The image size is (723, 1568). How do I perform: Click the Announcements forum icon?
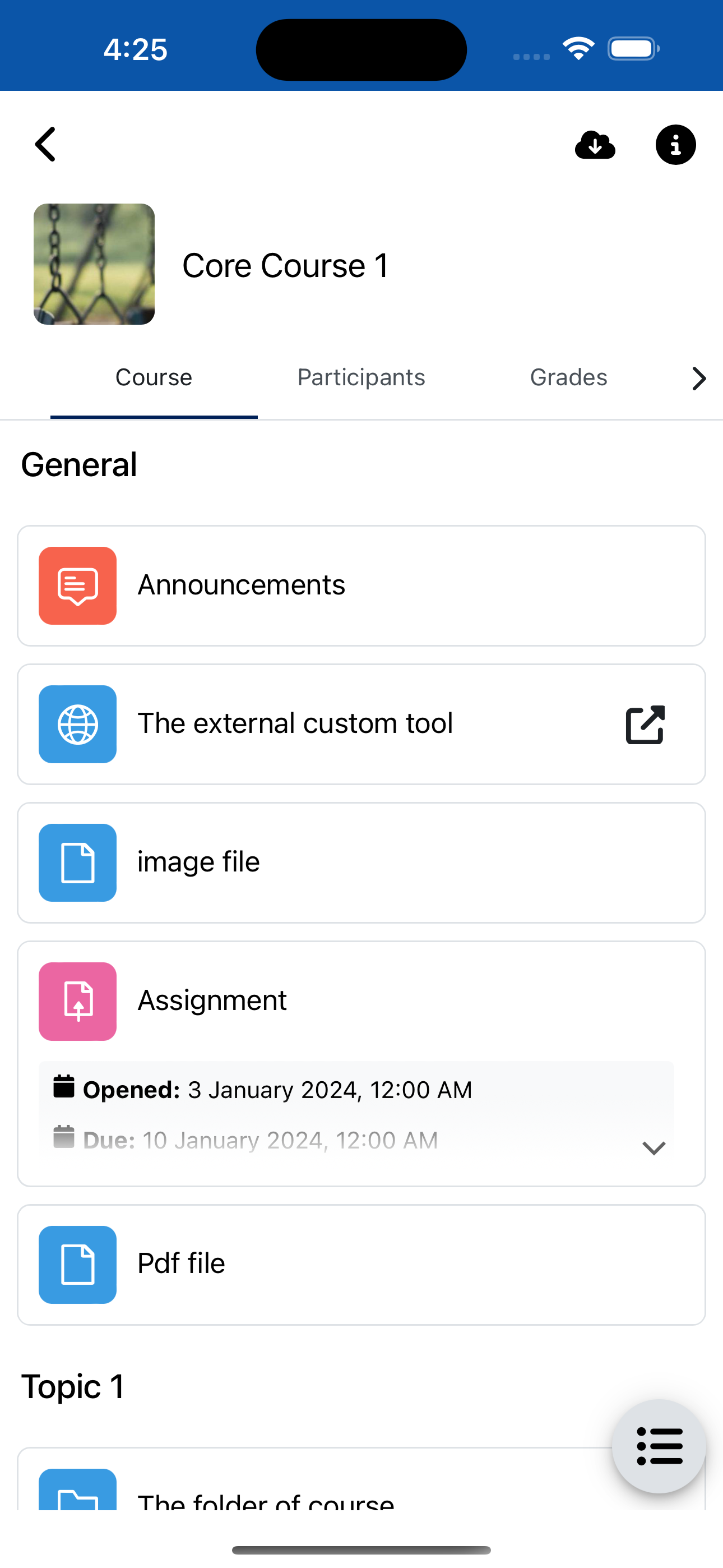click(x=78, y=585)
